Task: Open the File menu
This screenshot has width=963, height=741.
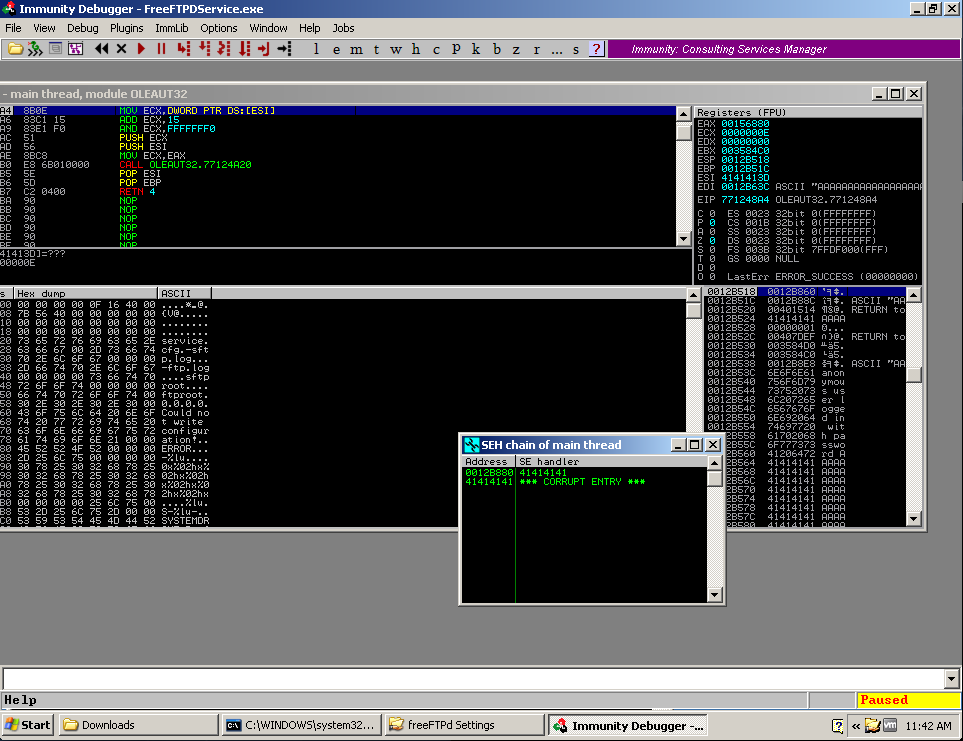Action: pyautogui.click(x=13, y=28)
